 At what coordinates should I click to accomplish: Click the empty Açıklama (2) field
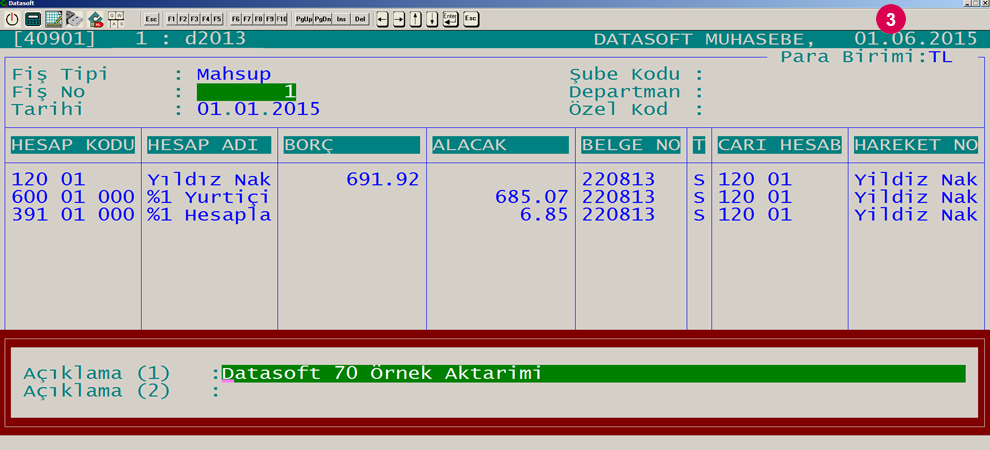[x=593, y=391]
